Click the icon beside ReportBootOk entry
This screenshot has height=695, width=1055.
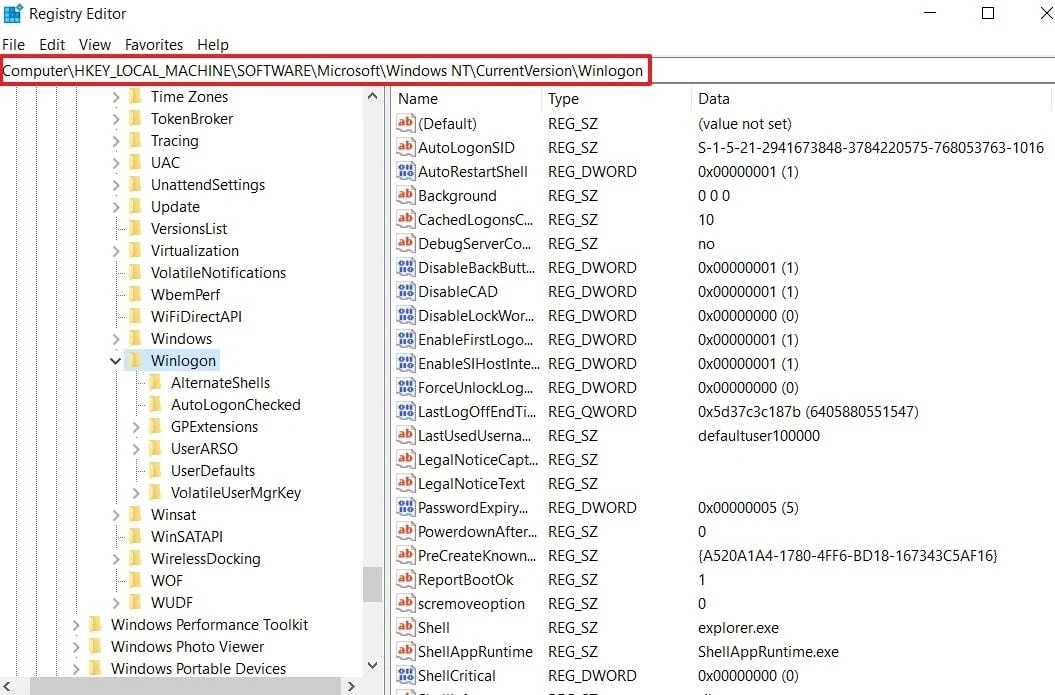point(405,579)
